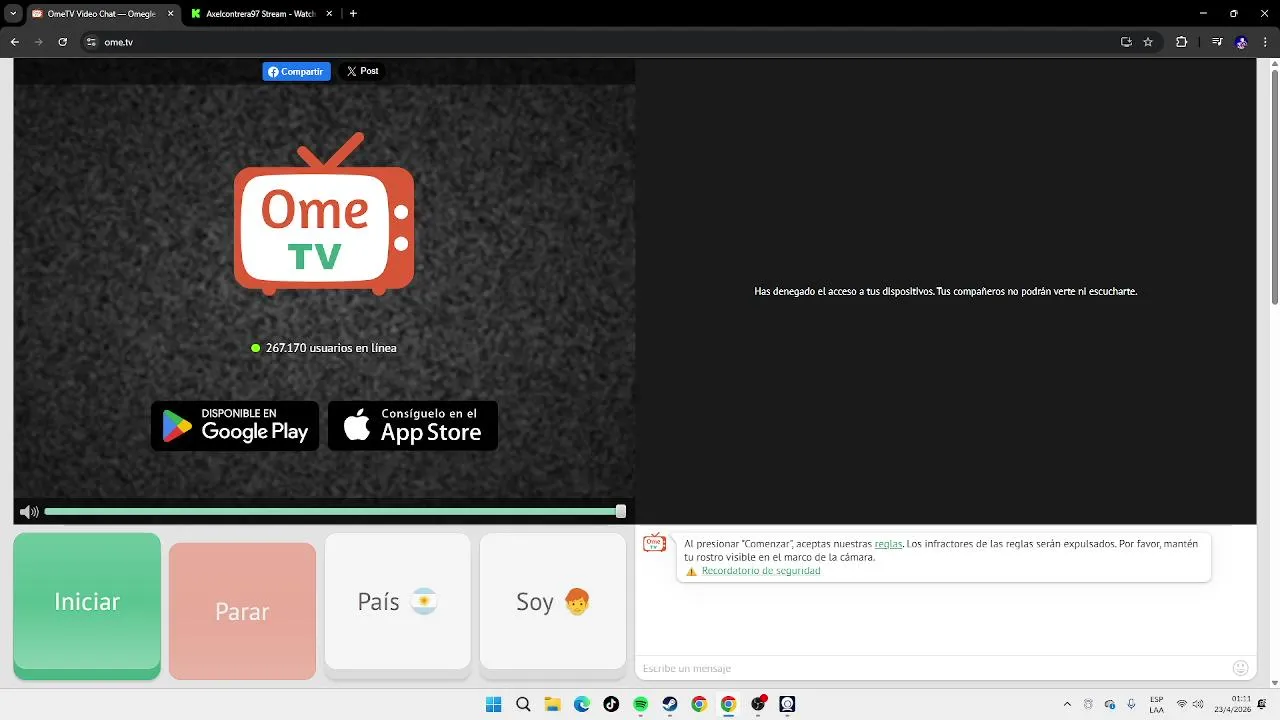Image resolution: width=1280 pixels, height=720 pixels.
Task: Go forward with the browser forward arrow
Action: click(38, 42)
